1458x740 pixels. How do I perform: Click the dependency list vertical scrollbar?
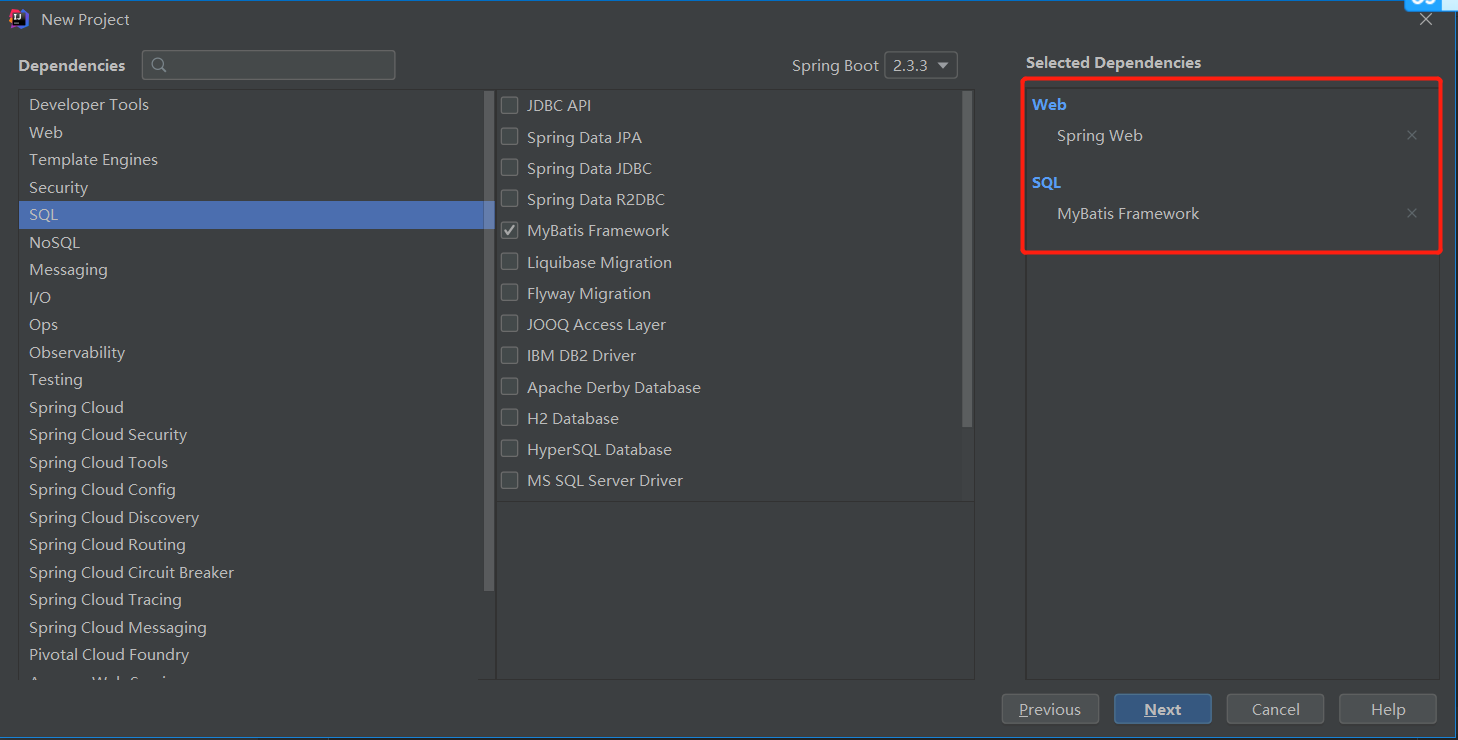click(x=967, y=260)
